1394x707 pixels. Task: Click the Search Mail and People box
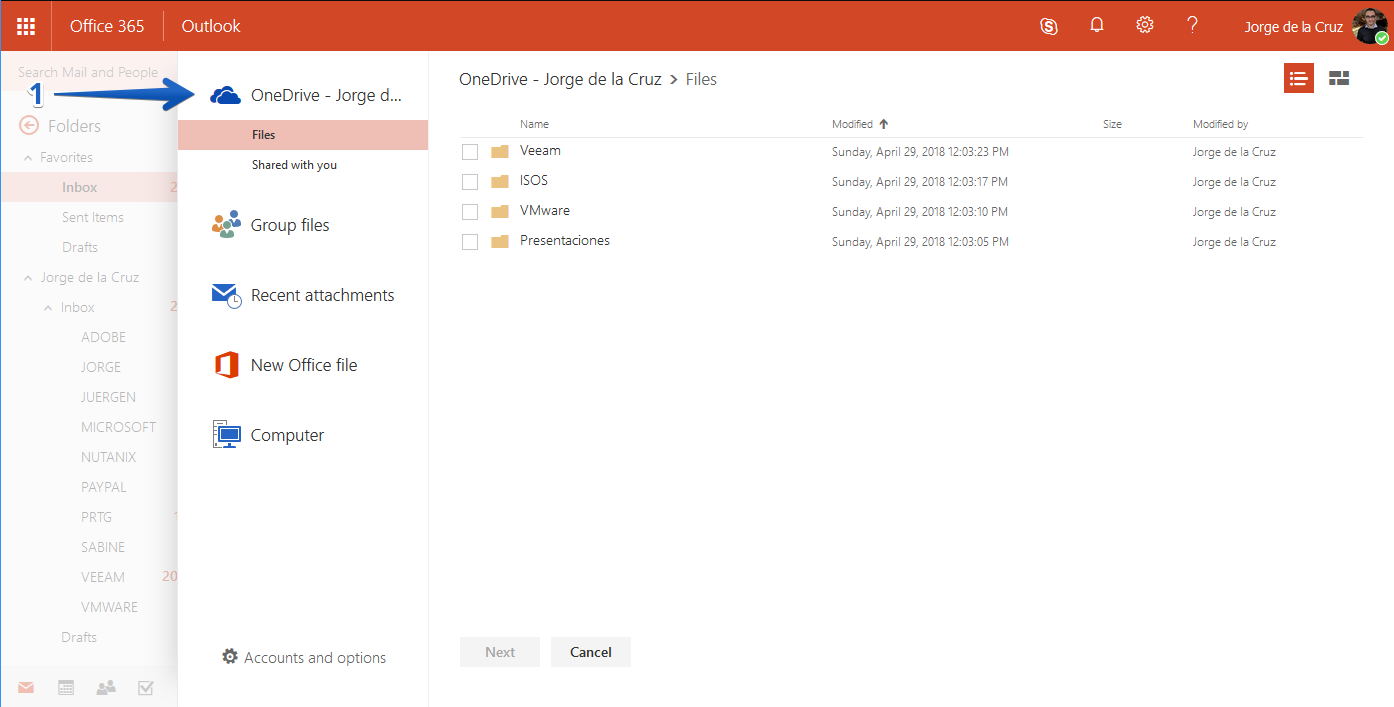89,72
